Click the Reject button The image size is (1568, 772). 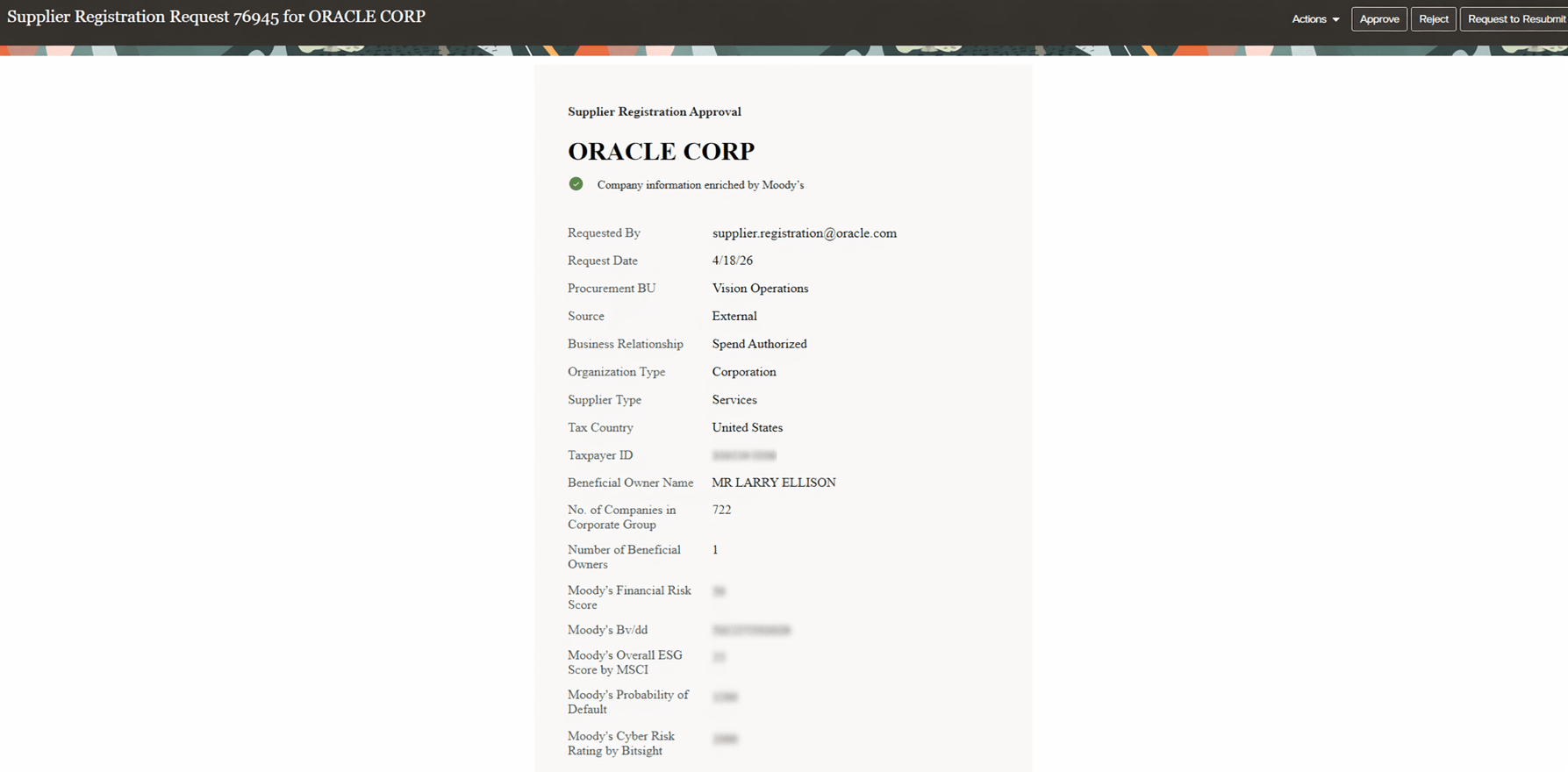[x=1434, y=19]
